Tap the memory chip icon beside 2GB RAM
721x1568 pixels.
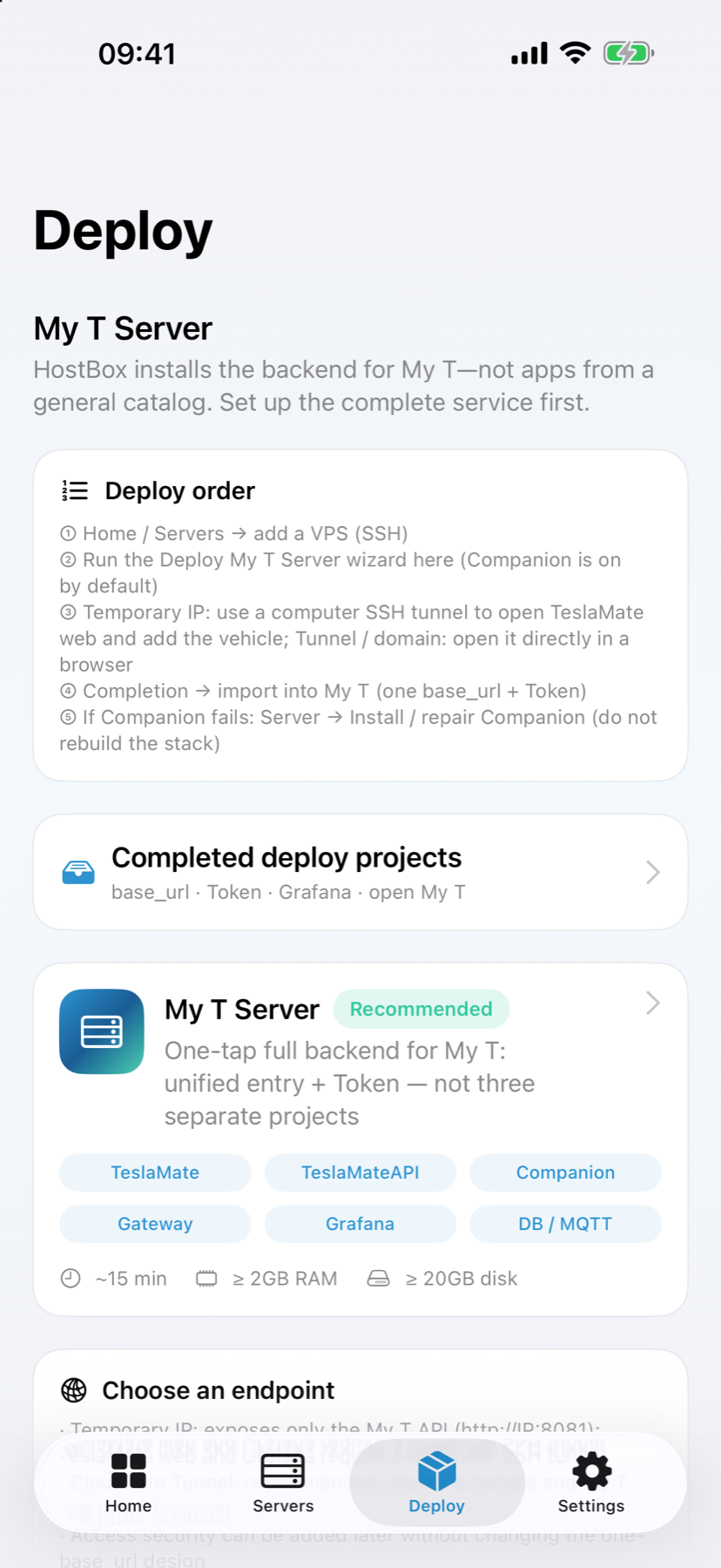(206, 1278)
